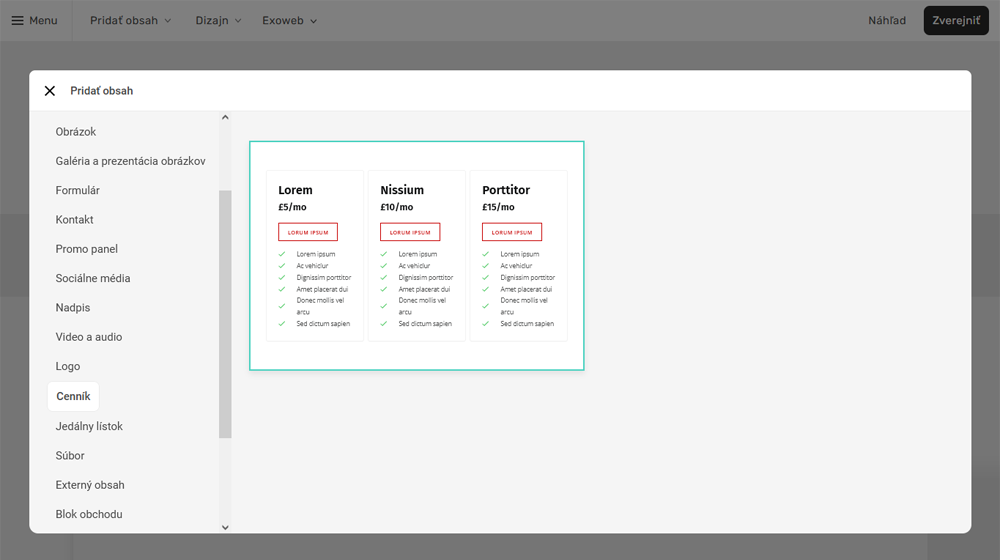Pick the Jedálny lístok category

[89, 426]
